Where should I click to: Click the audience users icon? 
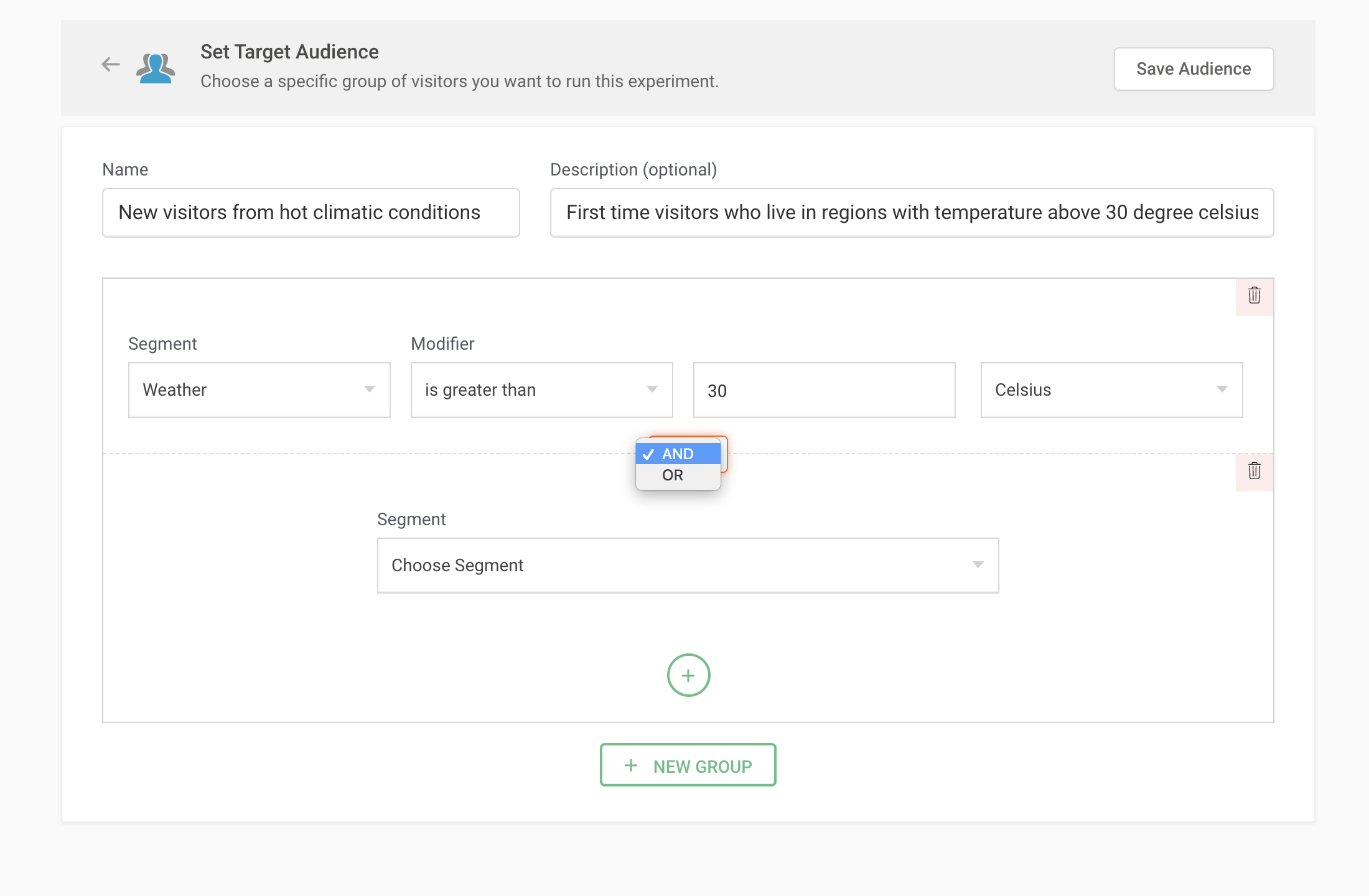pos(156,67)
